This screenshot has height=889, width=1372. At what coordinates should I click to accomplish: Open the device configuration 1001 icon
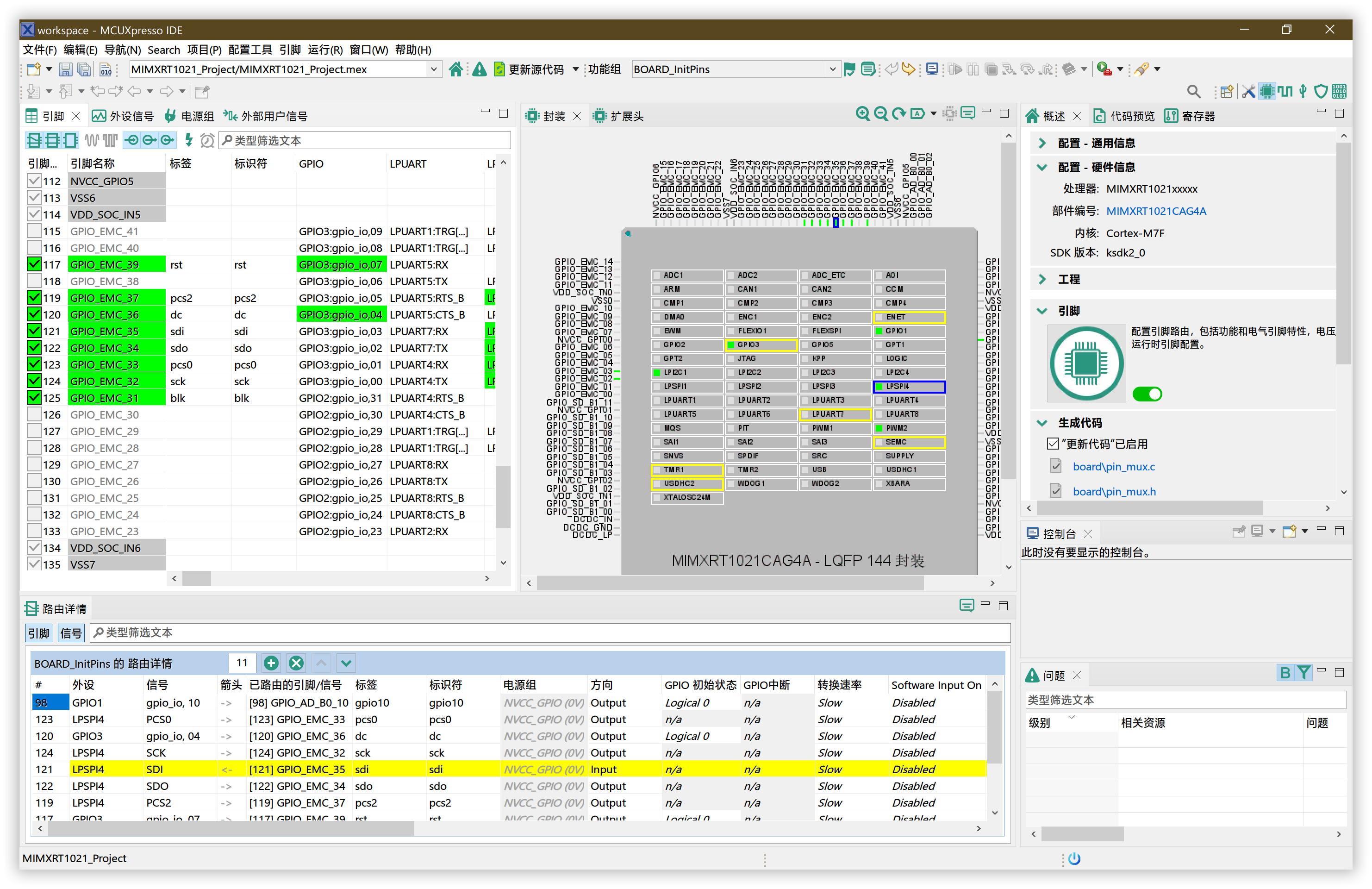[1339, 91]
